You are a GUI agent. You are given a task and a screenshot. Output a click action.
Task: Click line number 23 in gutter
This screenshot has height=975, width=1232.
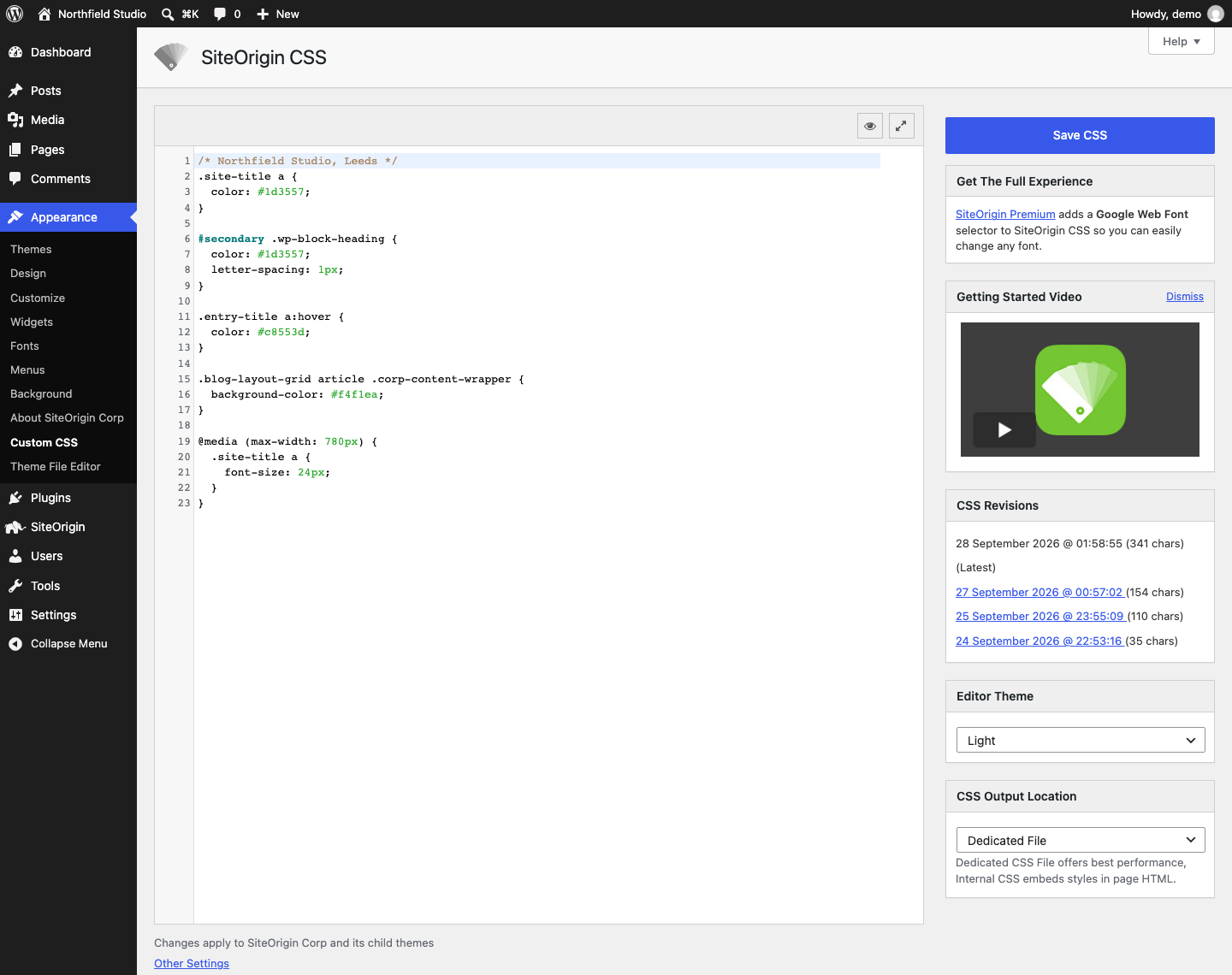pyautogui.click(x=184, y=503)
